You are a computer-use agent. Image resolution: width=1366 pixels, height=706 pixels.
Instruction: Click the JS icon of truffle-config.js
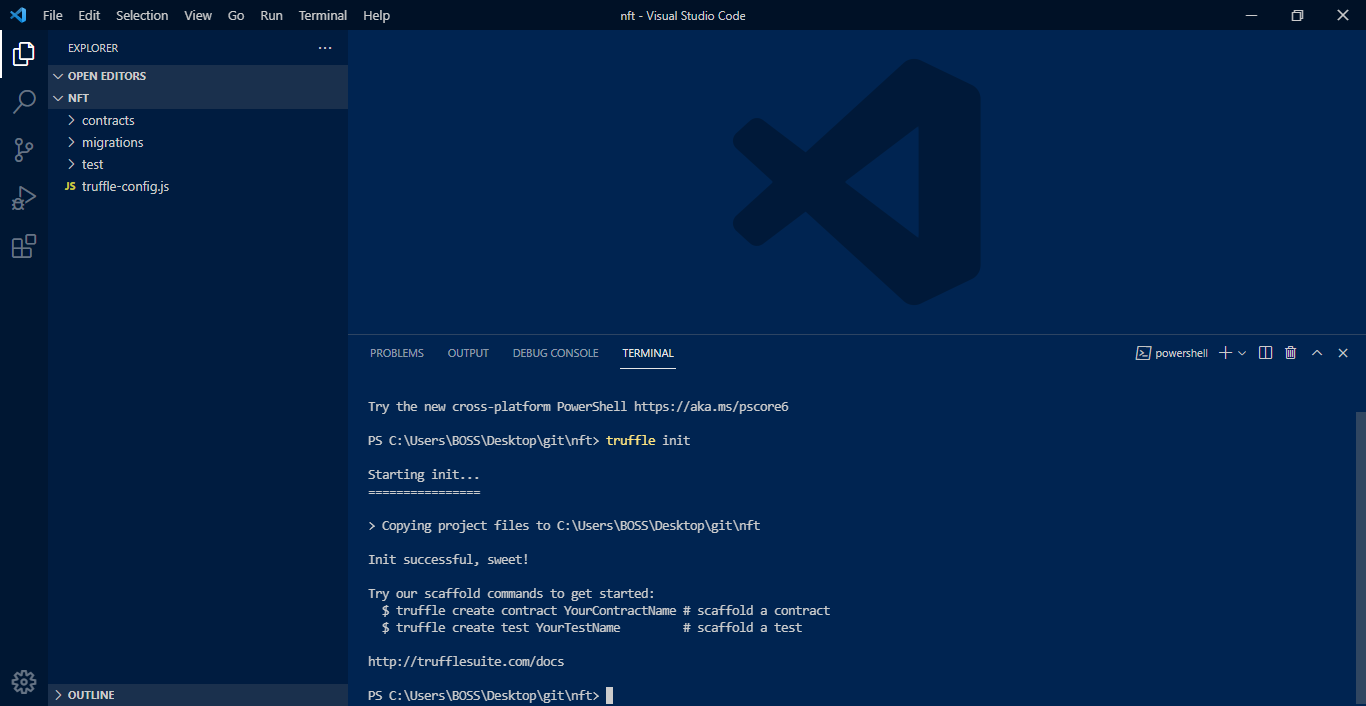point(70,186)
